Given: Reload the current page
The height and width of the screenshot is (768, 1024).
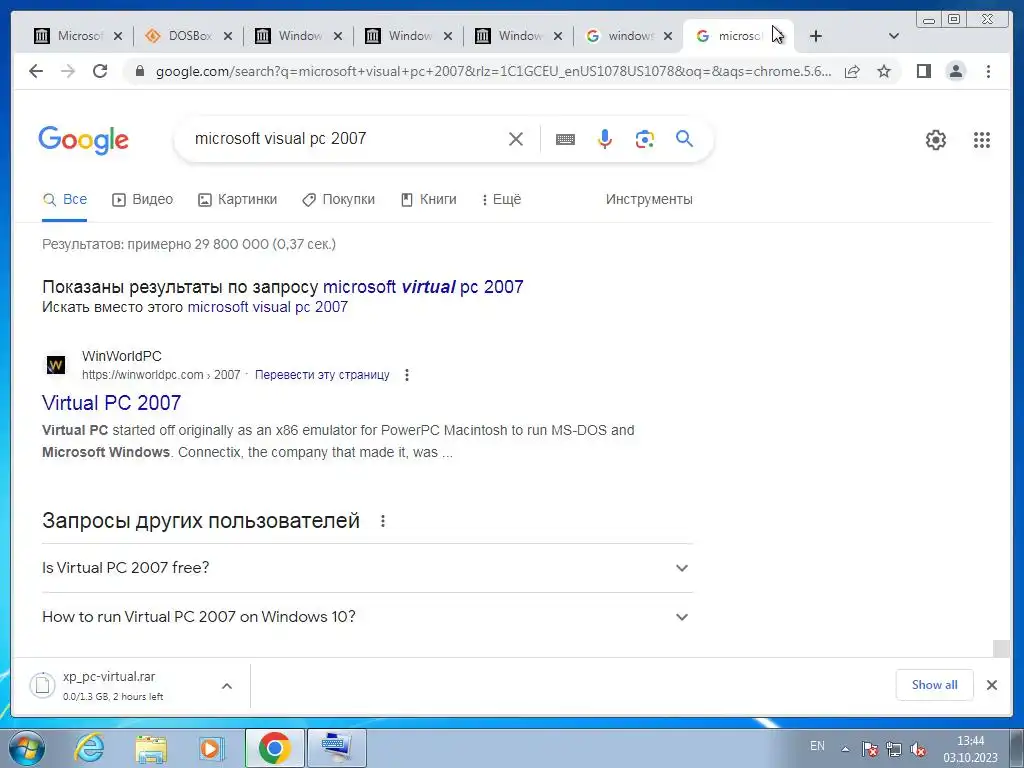Looking at the screenshot, I should click(100, 71).
